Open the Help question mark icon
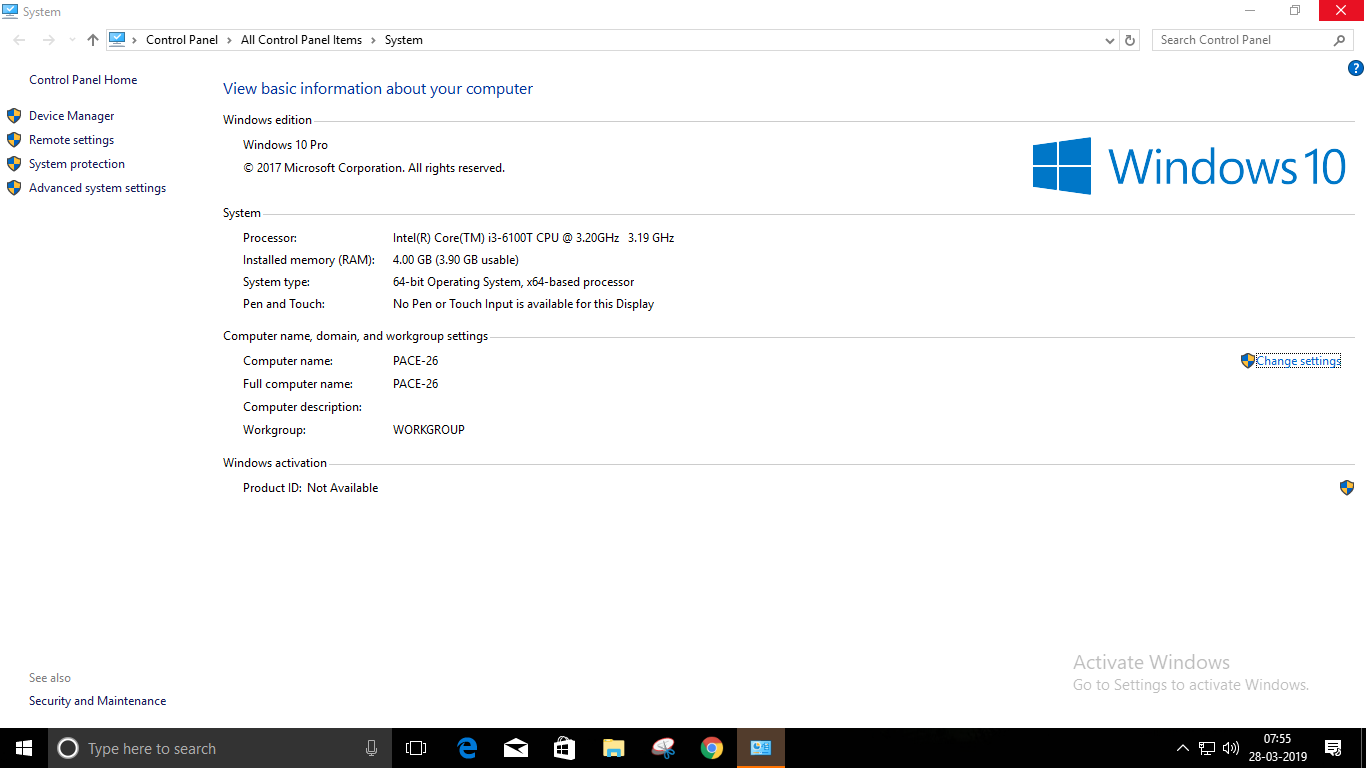Viewport: 1366px width, 768px height. tap(1355, 68)
